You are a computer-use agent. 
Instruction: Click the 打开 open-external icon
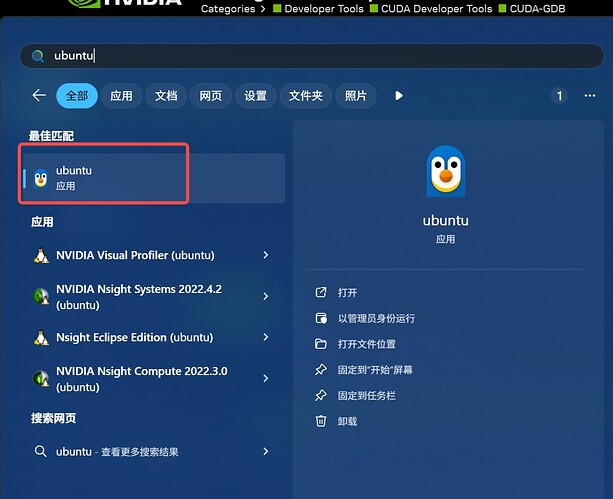pyautogui.click(x=321, y=292)
